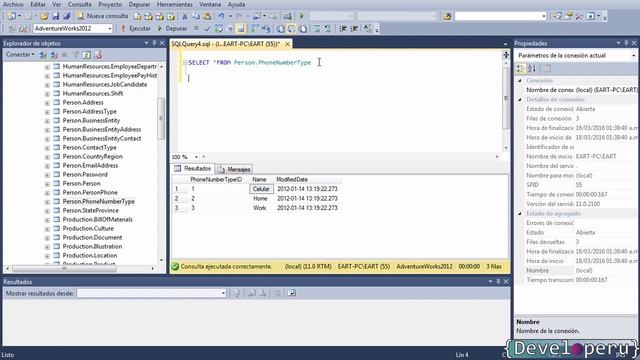
Task: Select the Production.Location table
Action: click(x=89, y=256)
